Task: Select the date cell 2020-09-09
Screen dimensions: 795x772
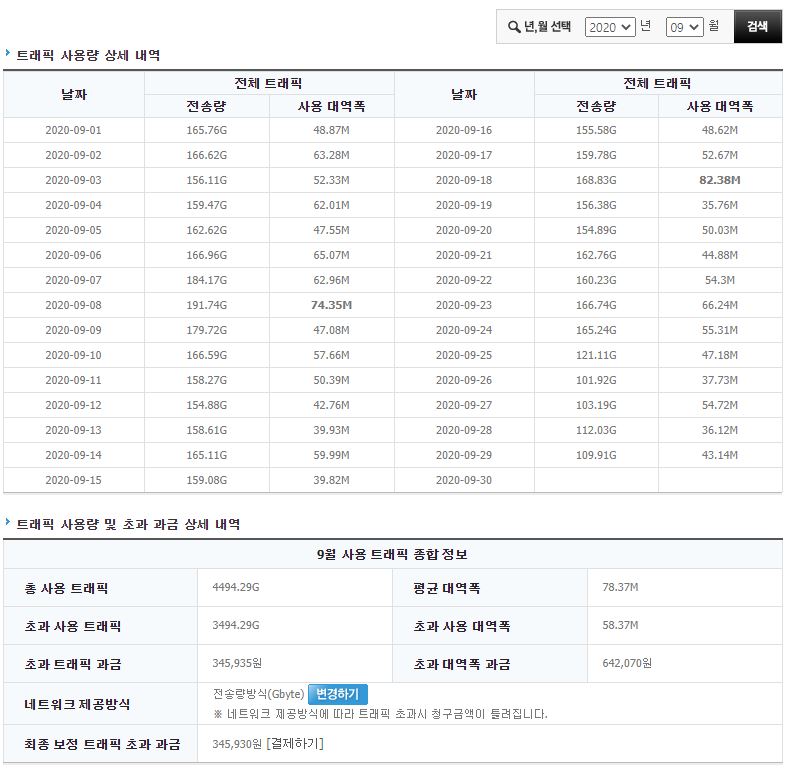Action: click(x=74, y=330)
